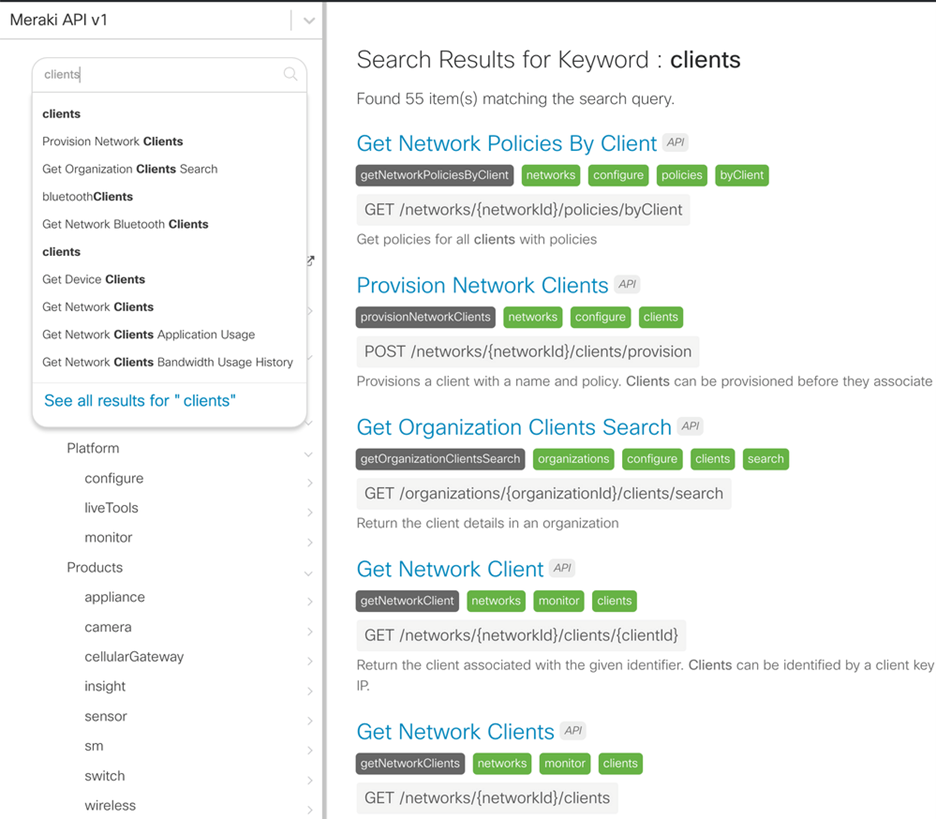Click the getOrganizationClientsSearch operation badge
Screen dimensions: 936x819
click(440, 459)
